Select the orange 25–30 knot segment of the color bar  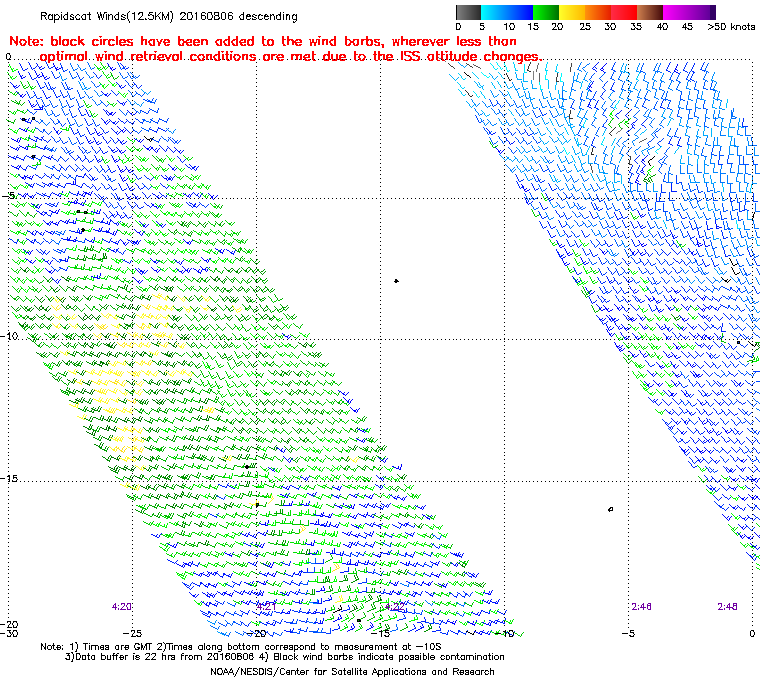598,12
